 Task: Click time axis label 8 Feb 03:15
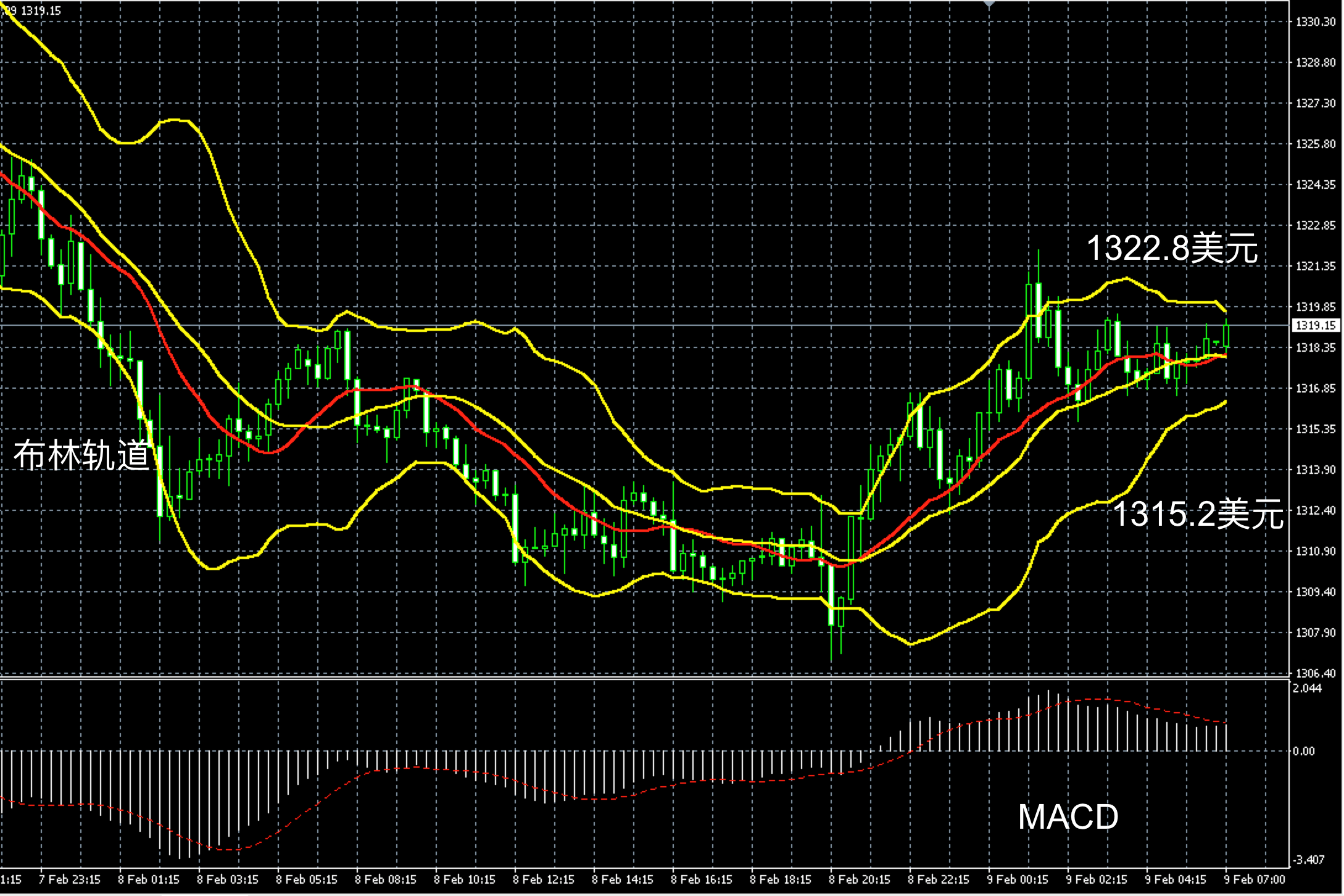click(x=228, y=879)
